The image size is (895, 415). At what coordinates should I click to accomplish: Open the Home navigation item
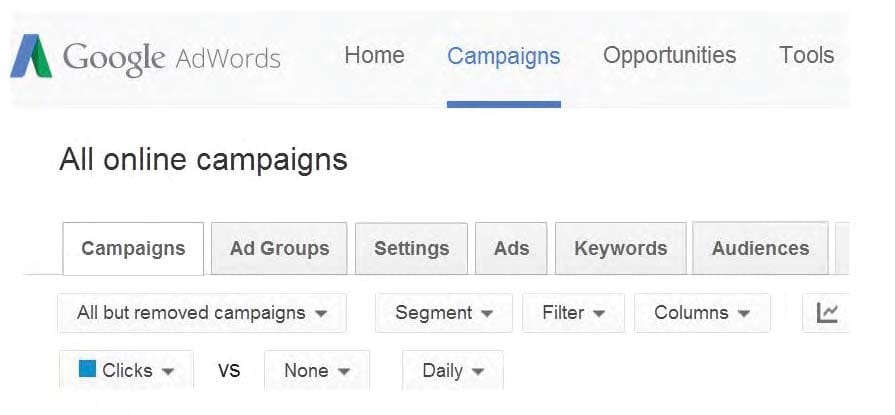pos(374,55)
